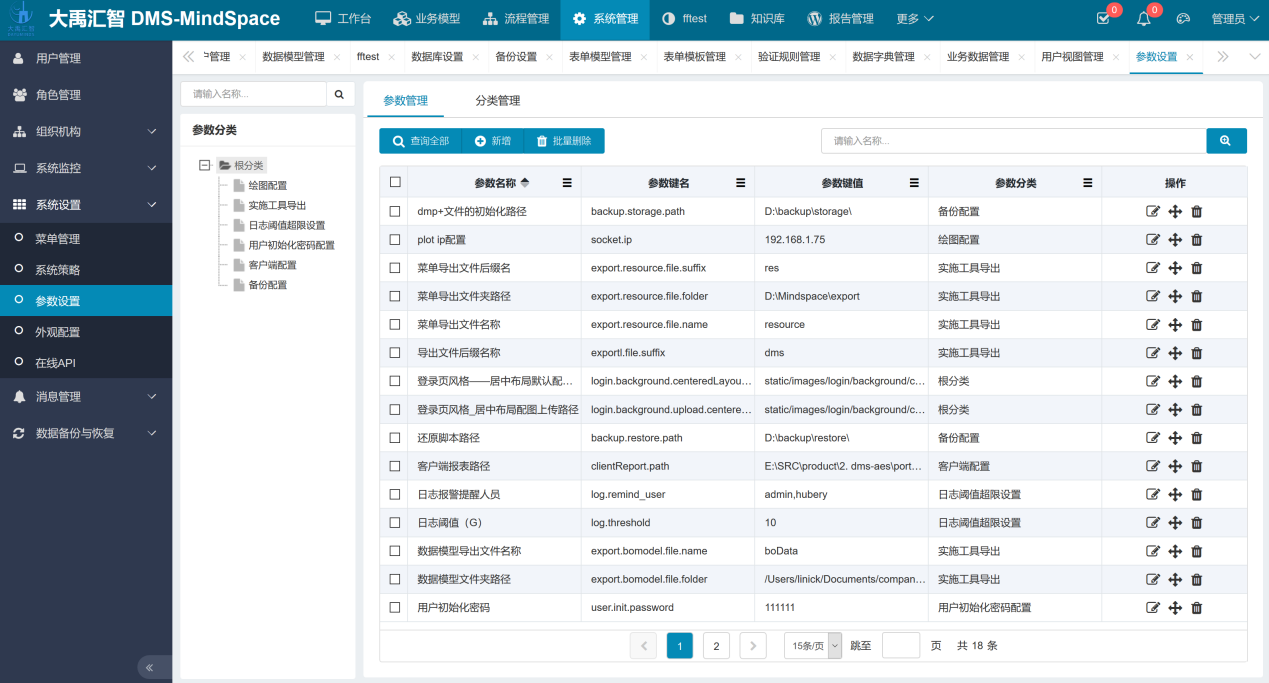Click delete trash icon for log.threshold row

1197,523
